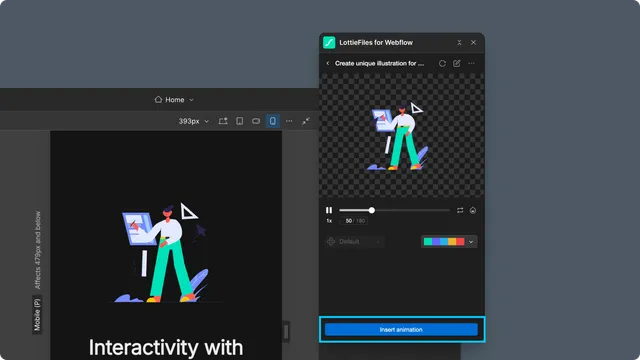Open more breakpoint options
The width and height of the screenshot is (640, 360).
coord(289,121)
